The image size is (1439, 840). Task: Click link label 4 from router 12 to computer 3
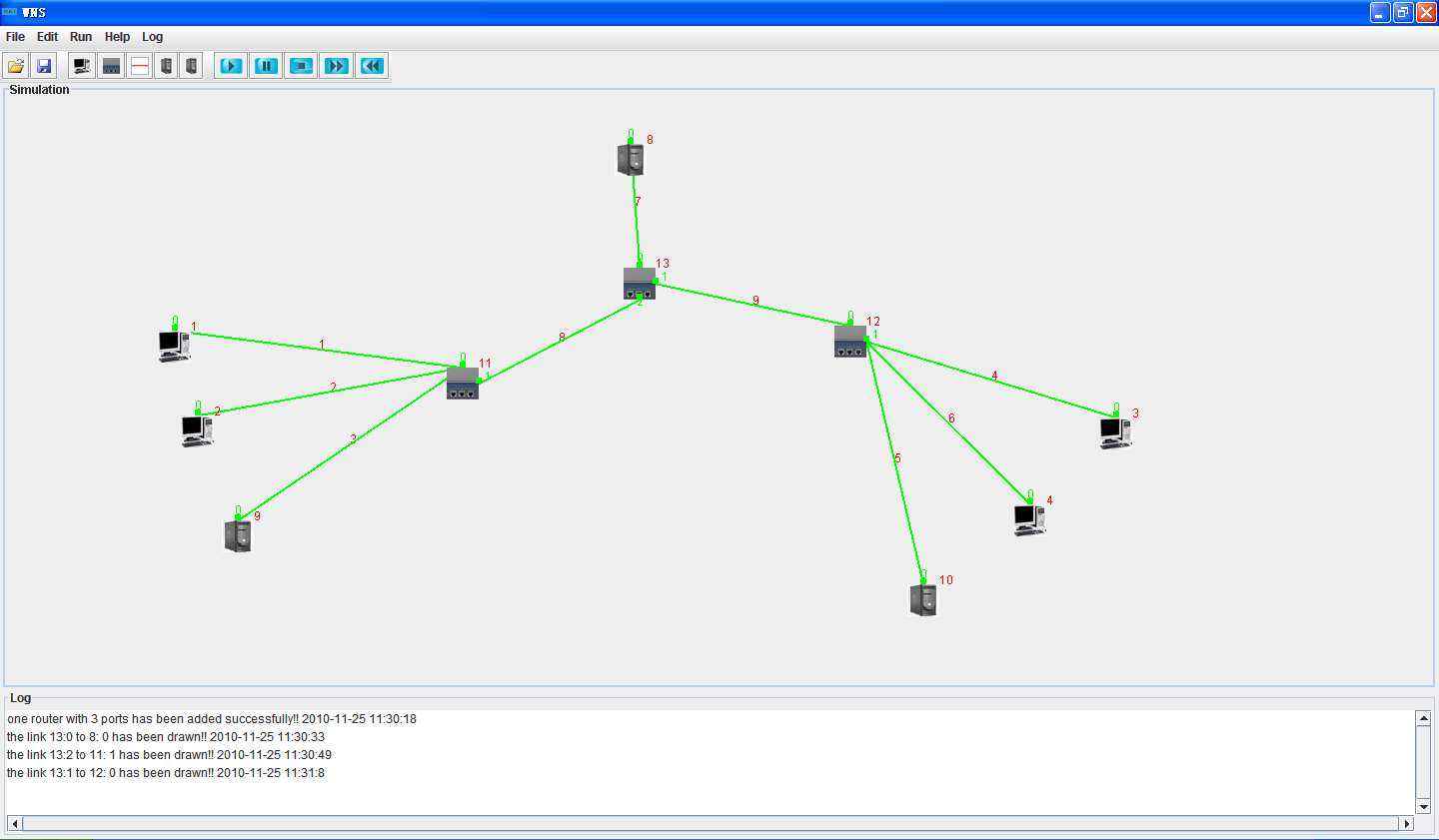[x=994, y=377]
